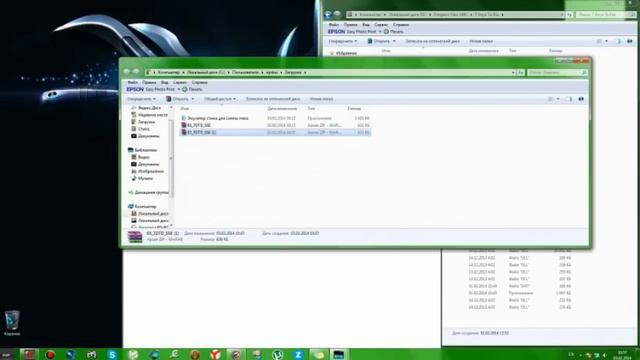Open the Файл menu in front window
The width and height of the screenshot is (640, 360).
pos(132,82)
